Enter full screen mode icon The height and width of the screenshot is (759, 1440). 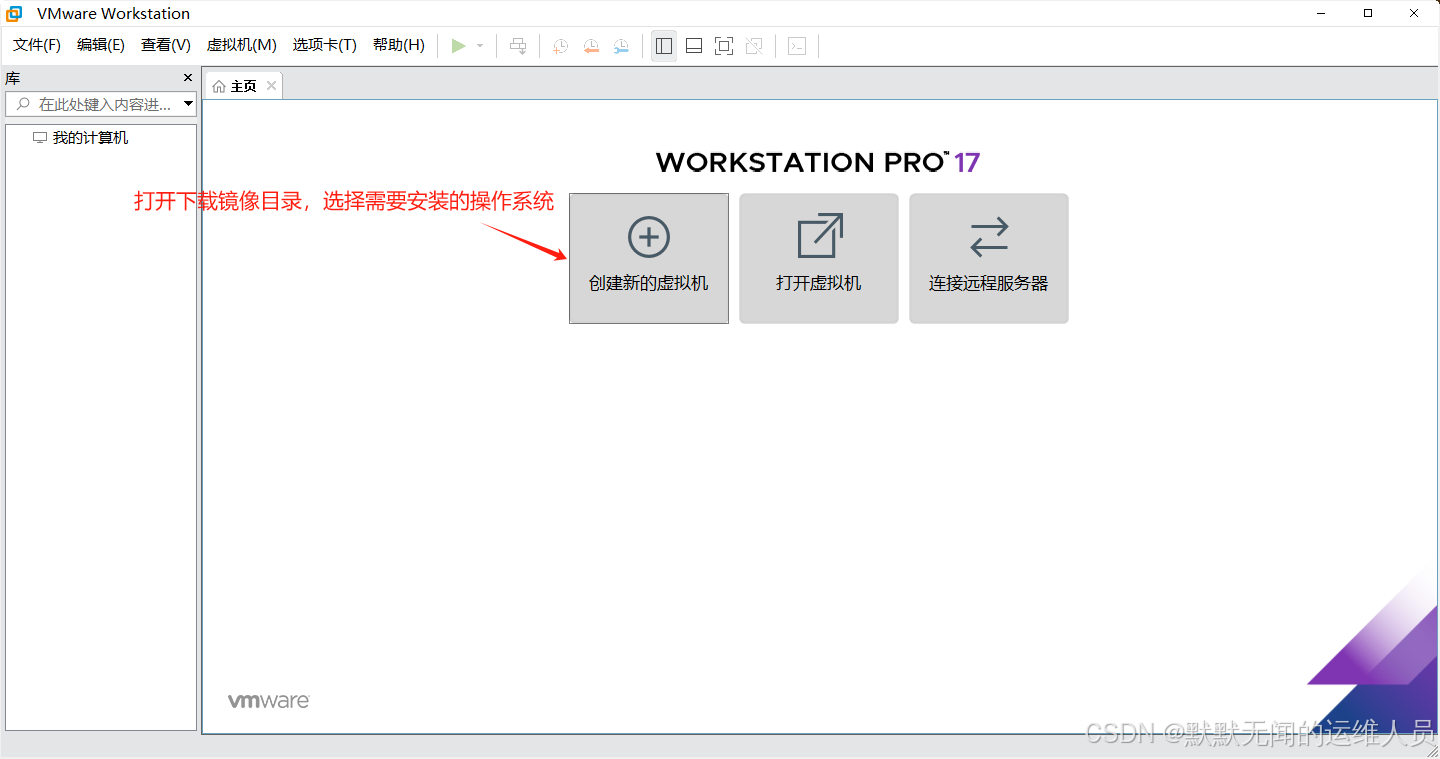[724, 46]
